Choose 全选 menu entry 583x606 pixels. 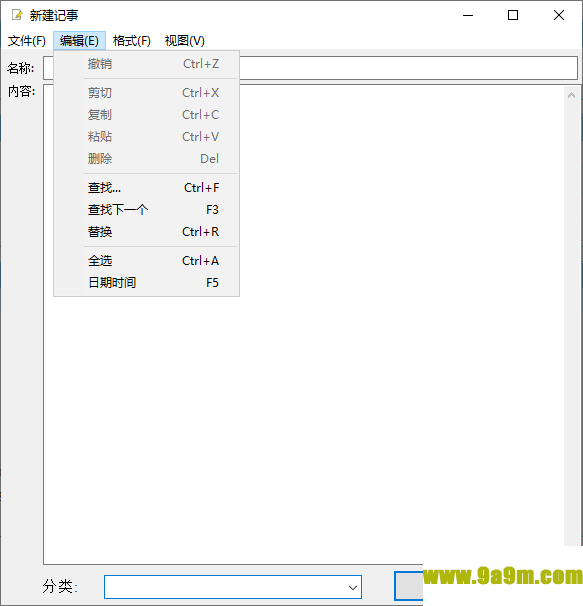[147, 261]
